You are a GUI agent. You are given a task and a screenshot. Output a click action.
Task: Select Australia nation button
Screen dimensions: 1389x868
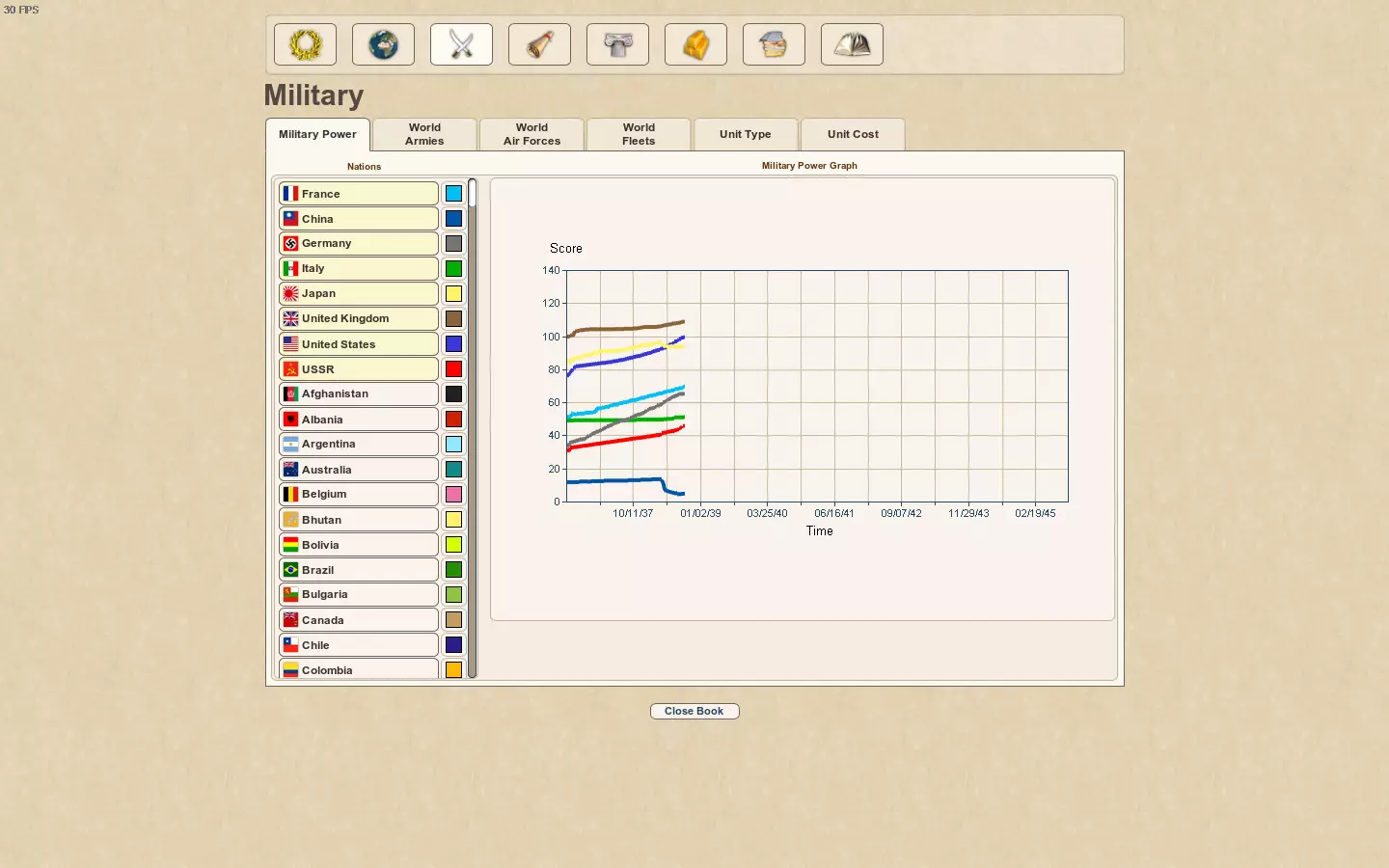[x=359, y=470]
